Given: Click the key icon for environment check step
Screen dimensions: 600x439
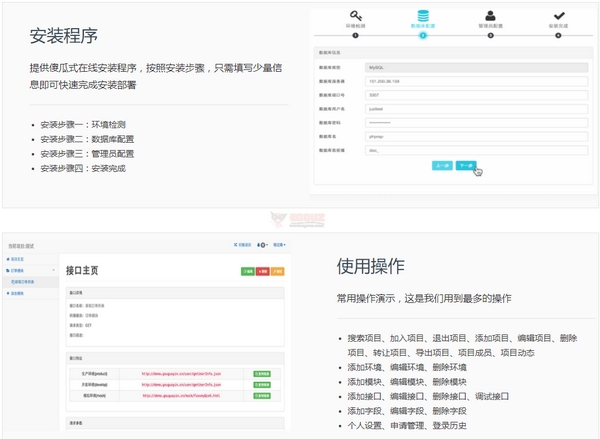Looking at the screenshot, I should tap(355, 16).
